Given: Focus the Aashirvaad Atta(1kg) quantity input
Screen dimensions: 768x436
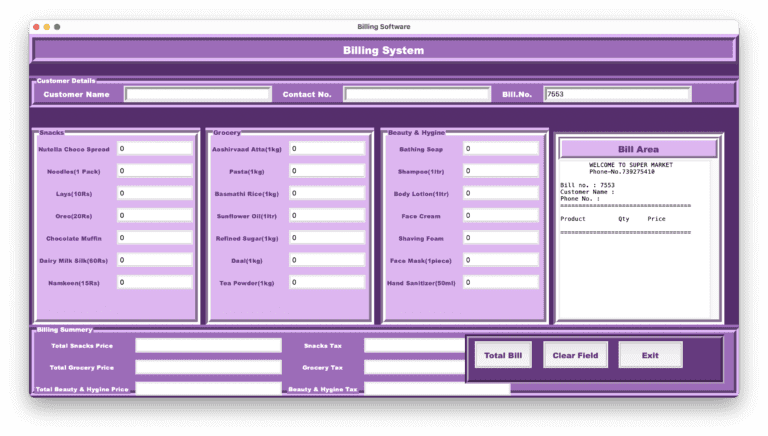Looking at the screenshot, I should coord(327,148).
